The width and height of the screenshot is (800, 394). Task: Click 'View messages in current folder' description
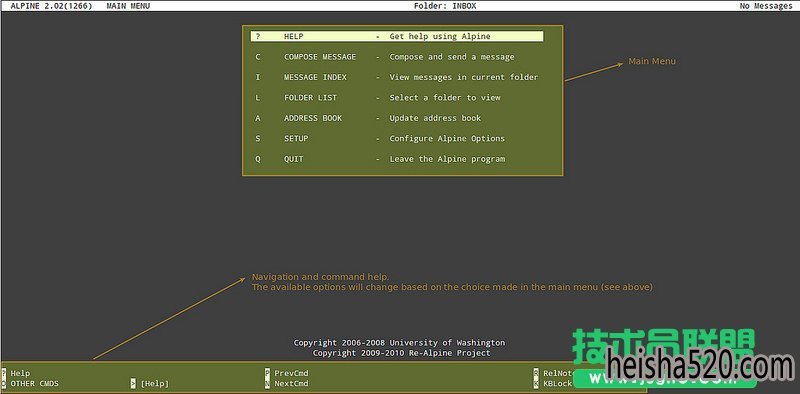464,78
